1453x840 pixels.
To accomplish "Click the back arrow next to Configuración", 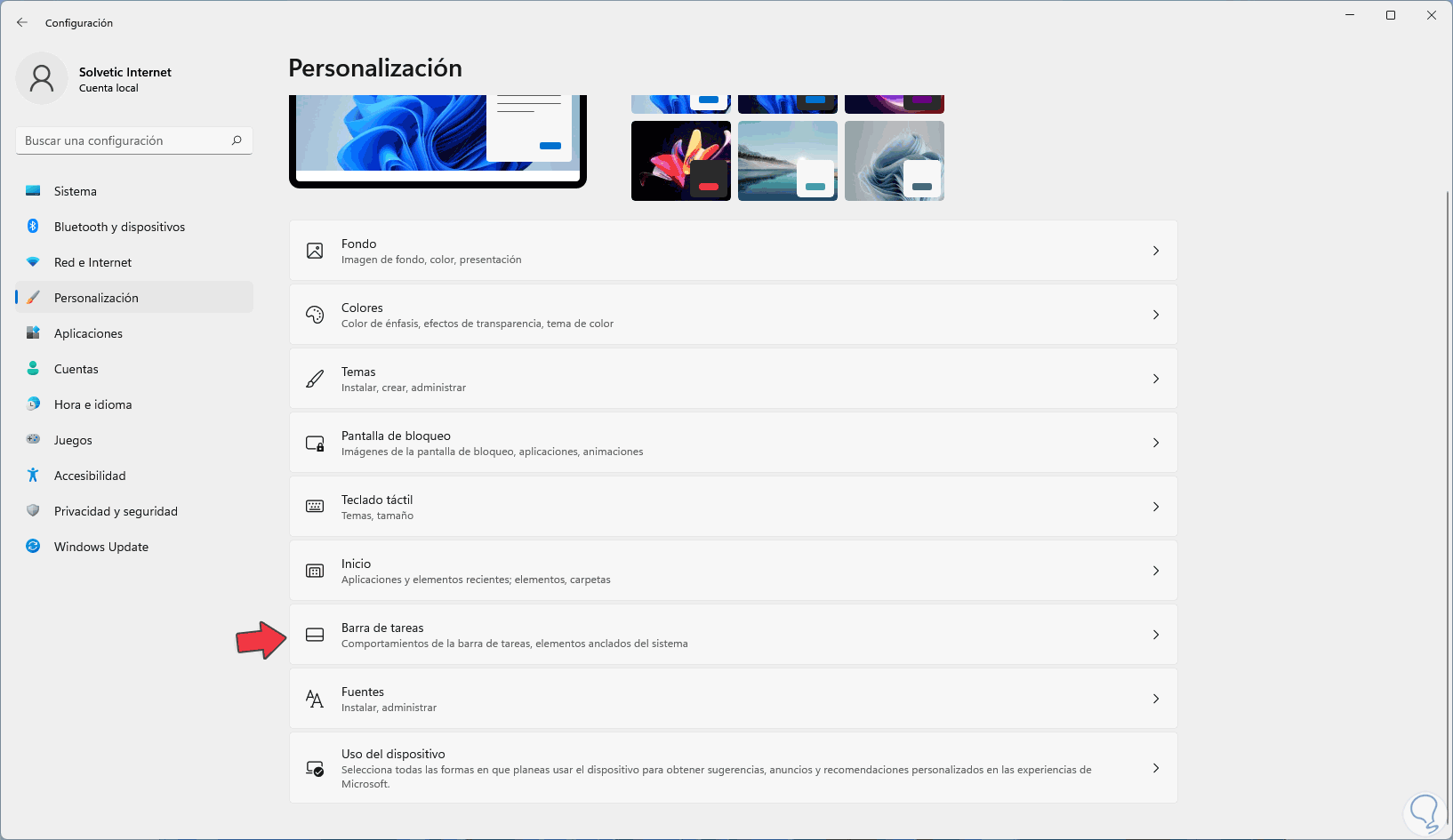I will 22,22.
